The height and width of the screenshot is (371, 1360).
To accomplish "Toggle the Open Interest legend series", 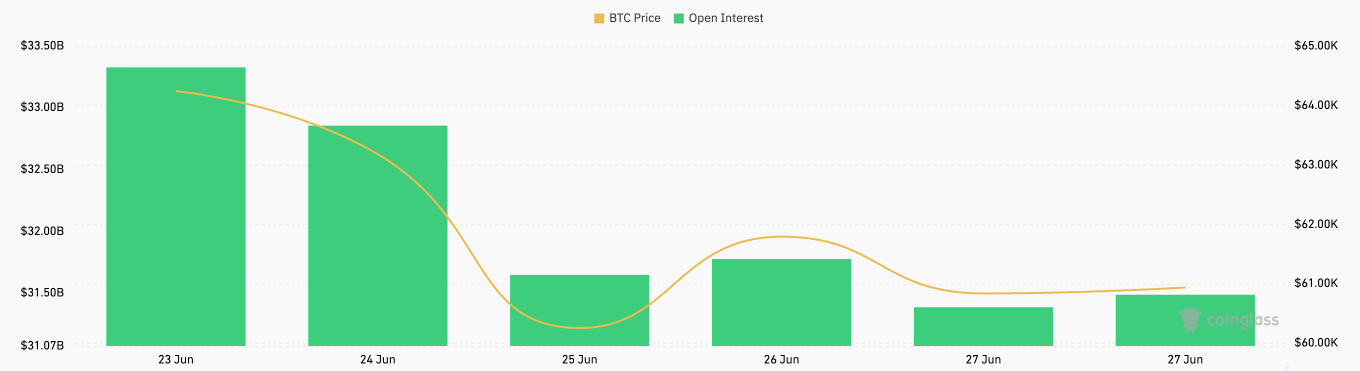I will pos(718,18).
